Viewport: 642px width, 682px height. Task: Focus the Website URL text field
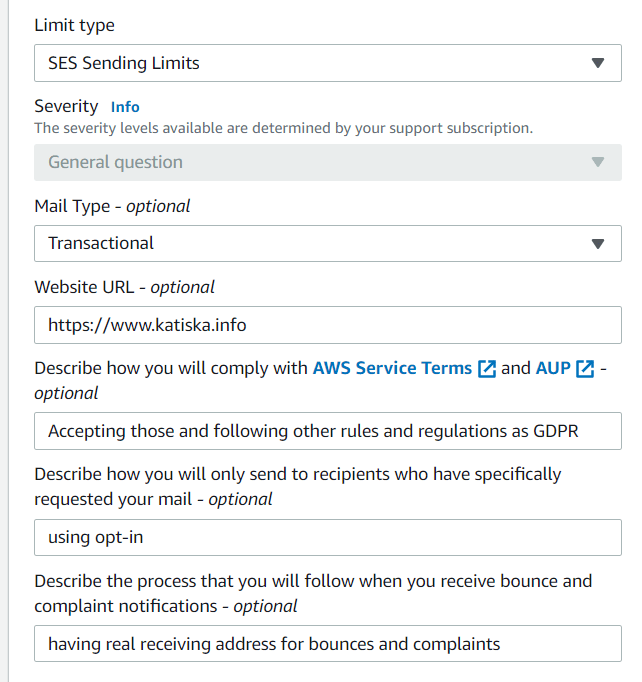[327, 325]
